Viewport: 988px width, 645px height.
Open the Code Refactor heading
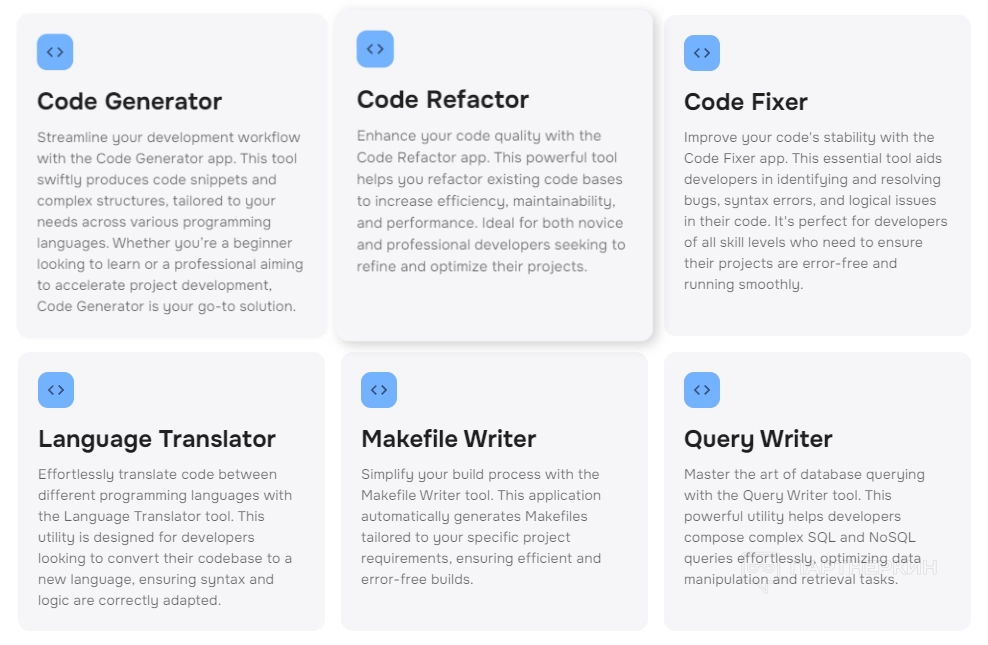[443, 99]
